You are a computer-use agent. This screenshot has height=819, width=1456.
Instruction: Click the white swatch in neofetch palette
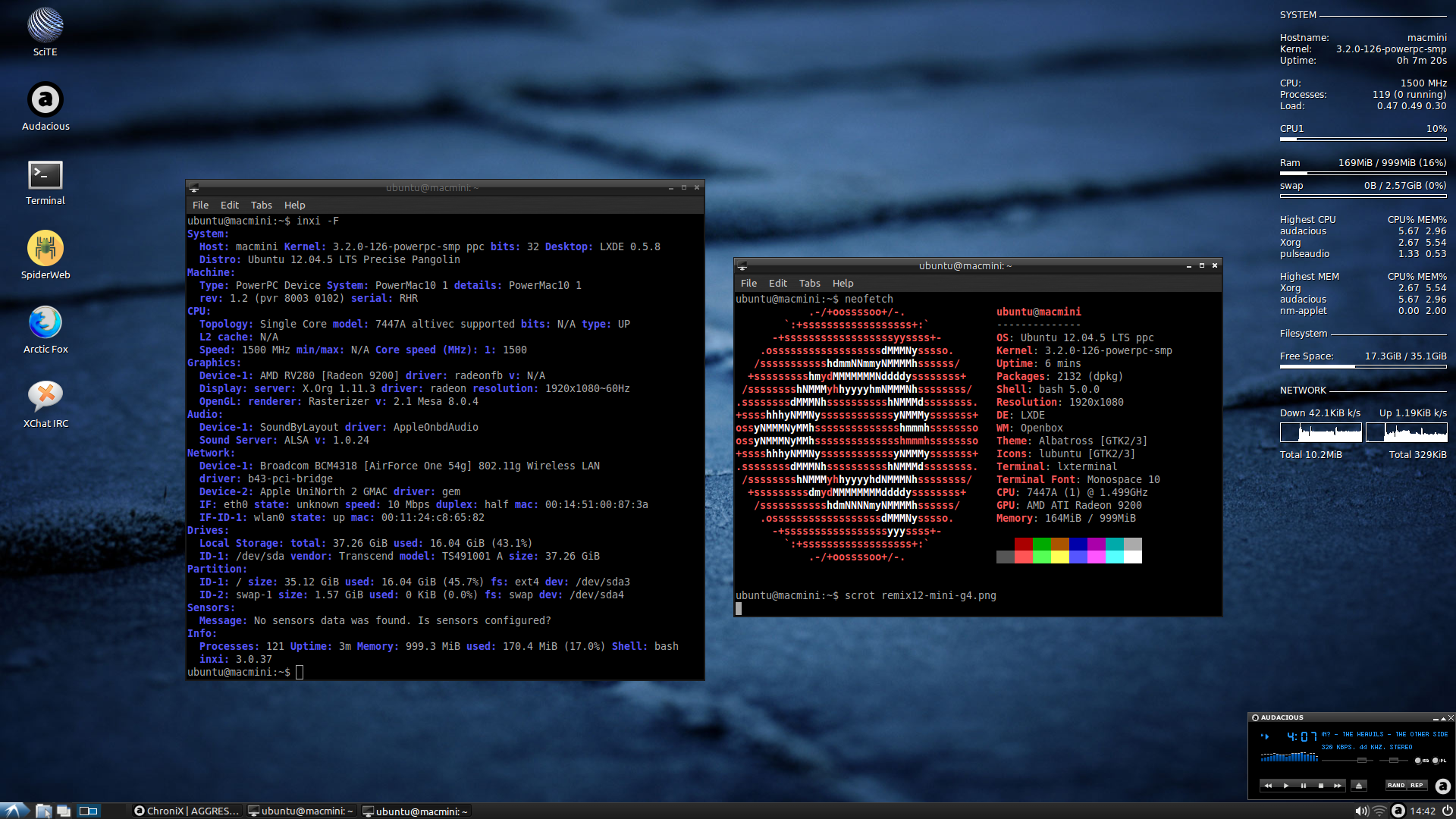(x=1133, y=557)
